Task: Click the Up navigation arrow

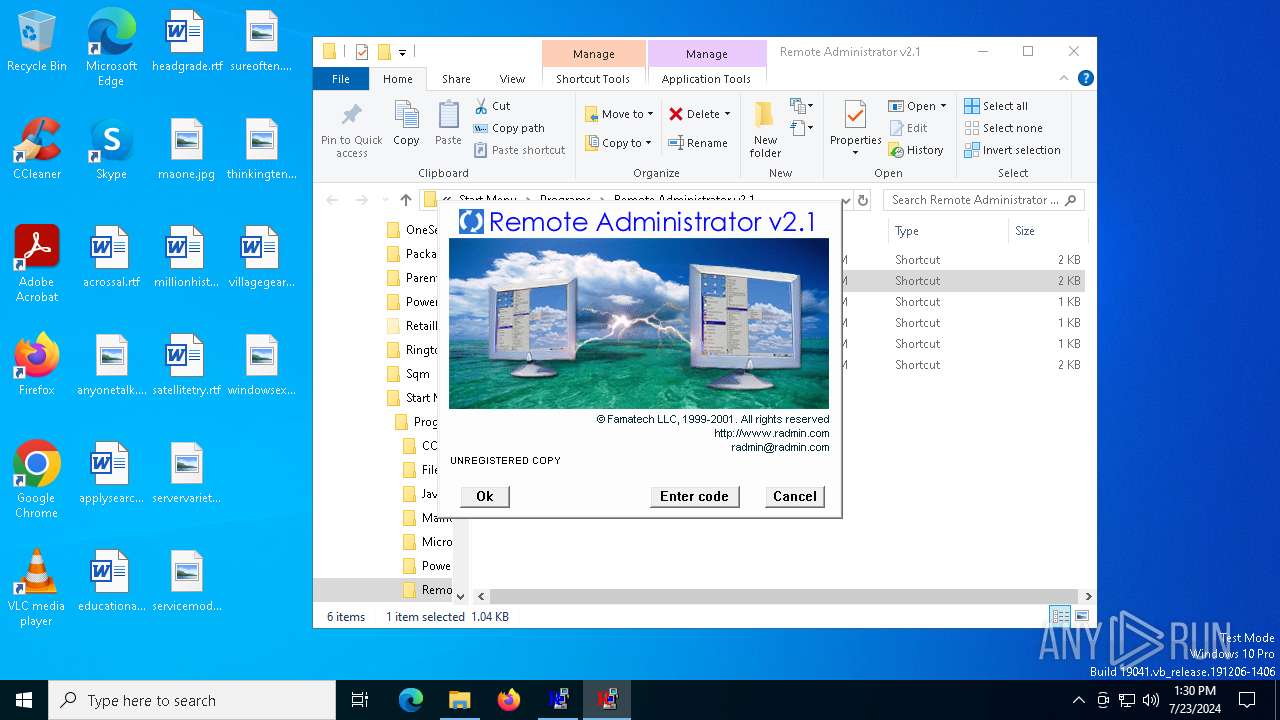Action: pyautogui.click(x=405, y=200)
